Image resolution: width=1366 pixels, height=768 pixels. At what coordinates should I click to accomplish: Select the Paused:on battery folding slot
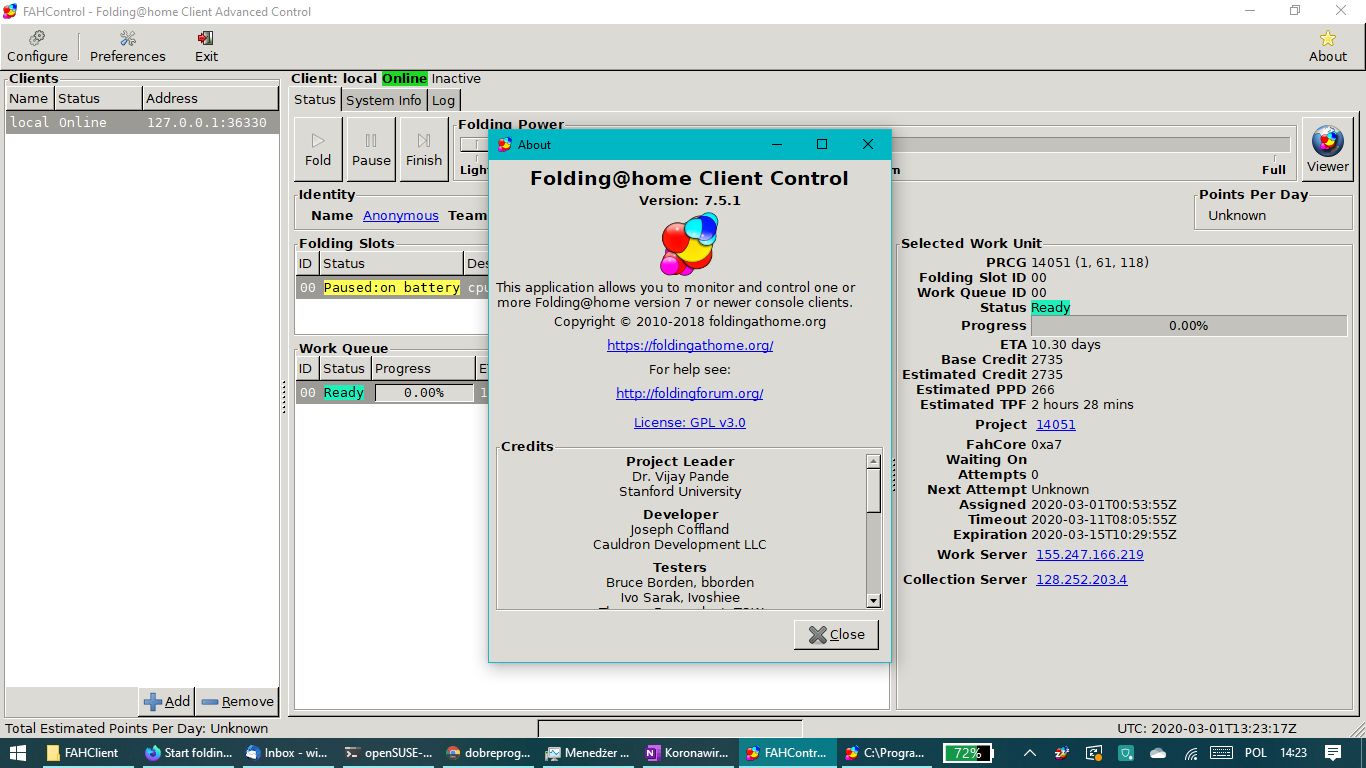392,287
